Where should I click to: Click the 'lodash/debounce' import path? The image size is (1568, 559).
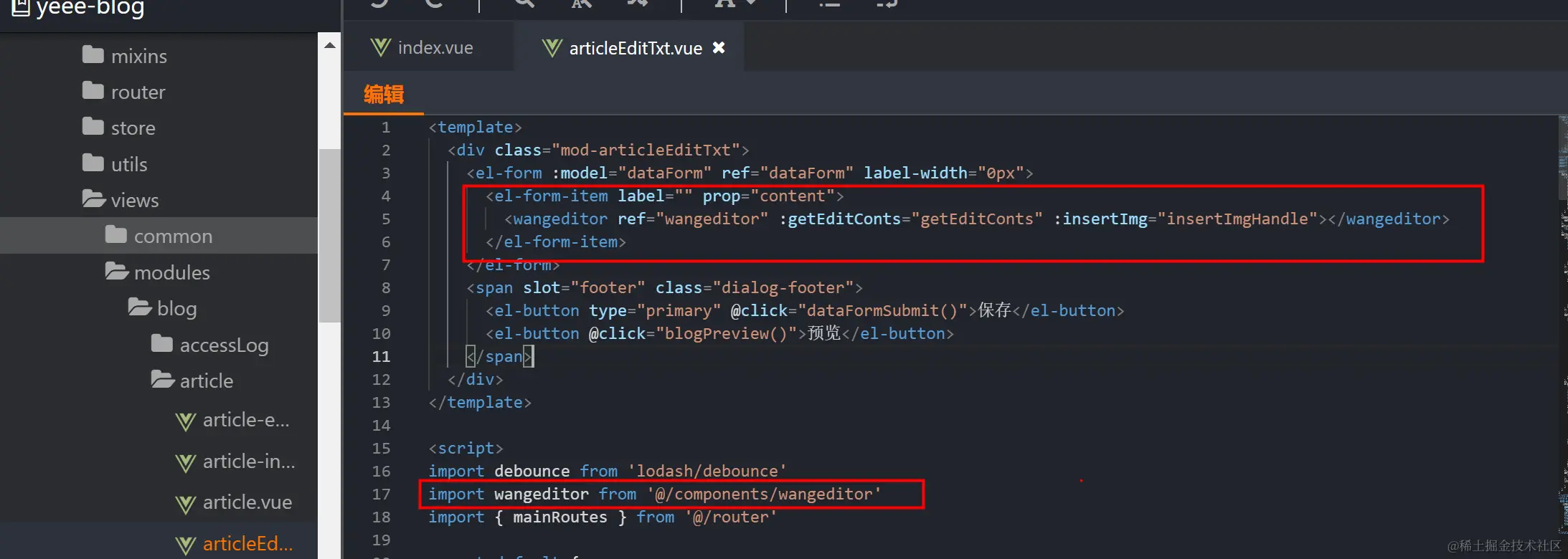pos(707,472)
